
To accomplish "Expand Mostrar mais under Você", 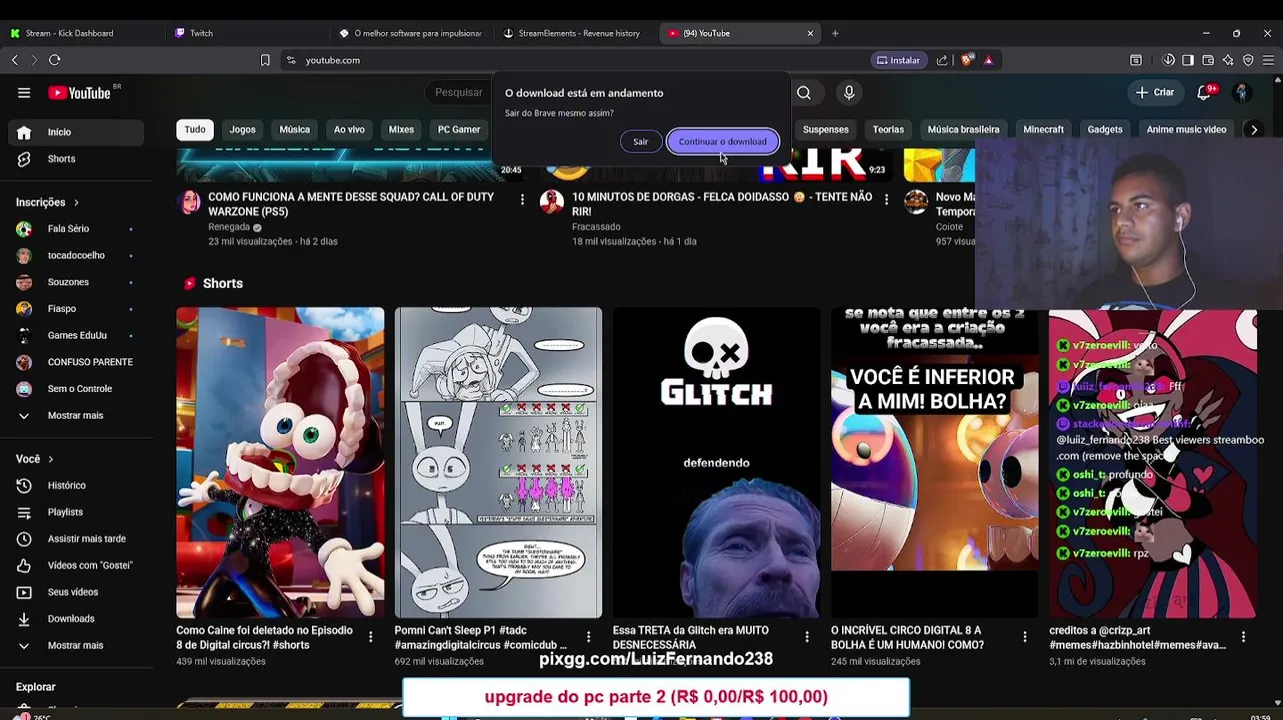I will (x=76, y=645).
